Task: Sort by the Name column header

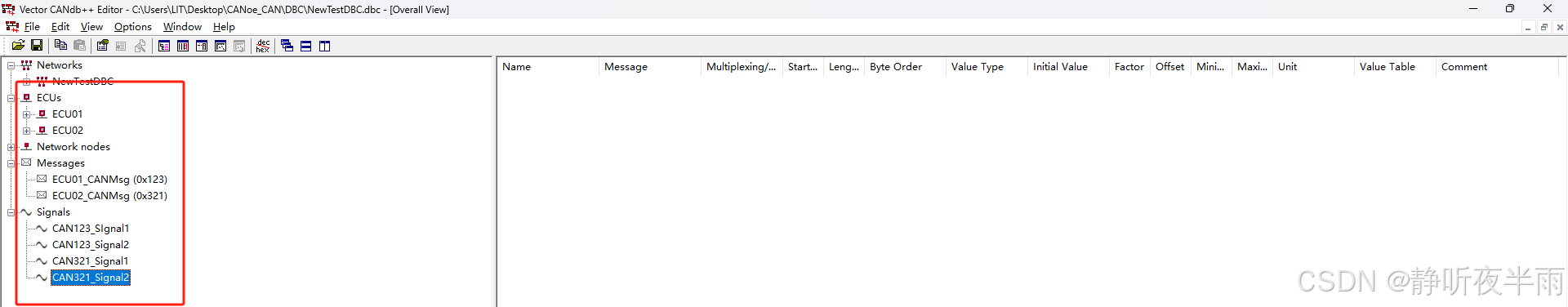Action: (x=548, y=67)
